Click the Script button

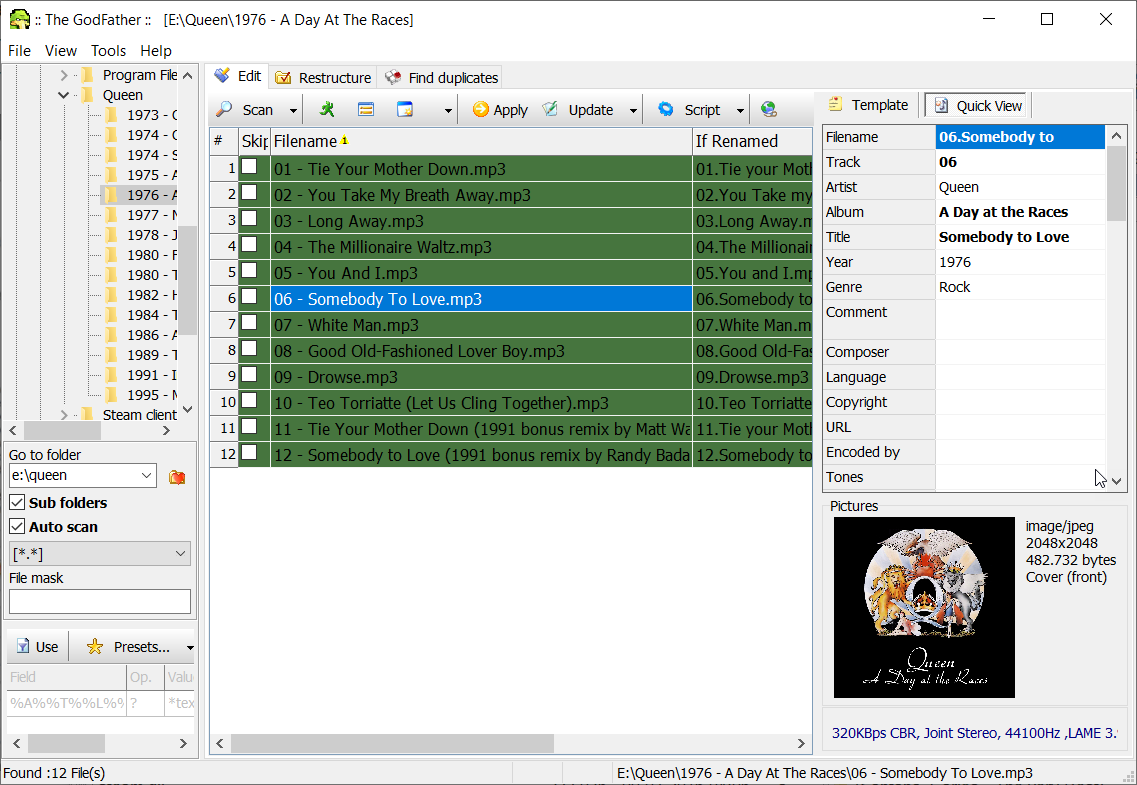click(x=689, y=109)
